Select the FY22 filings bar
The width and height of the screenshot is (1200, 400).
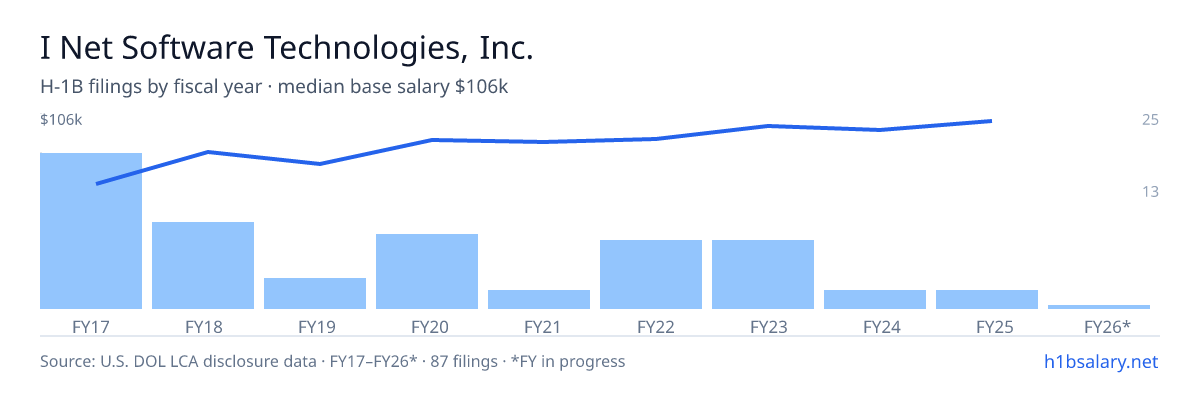tap(651, 274)
